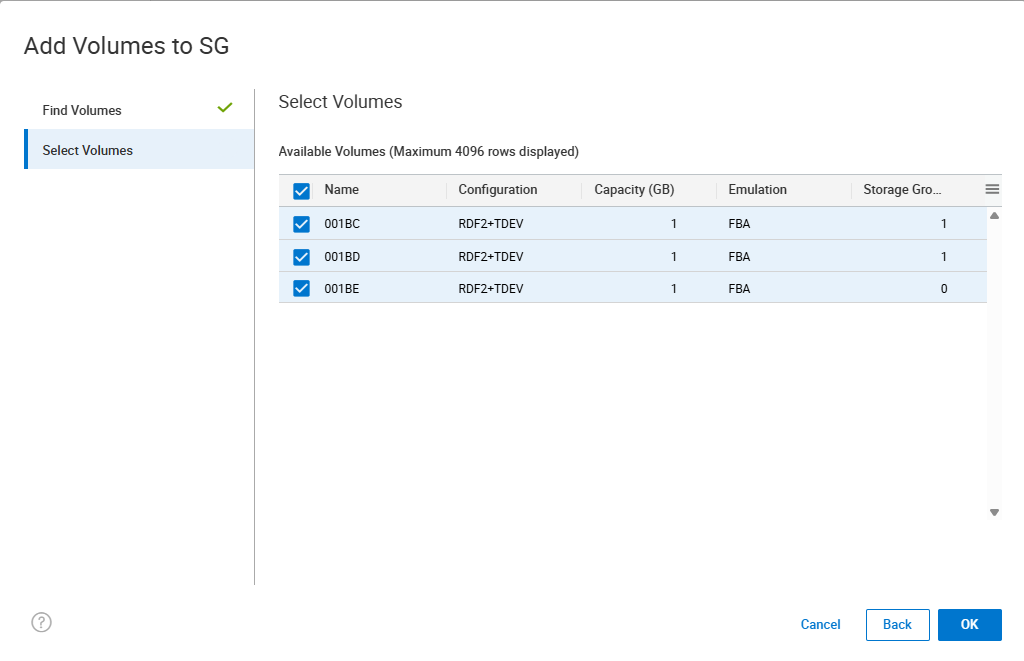Click the scroll down arrow in volumes table
Image resolution: width=1024 pixels, height=661 pixels.
point(994,512)
